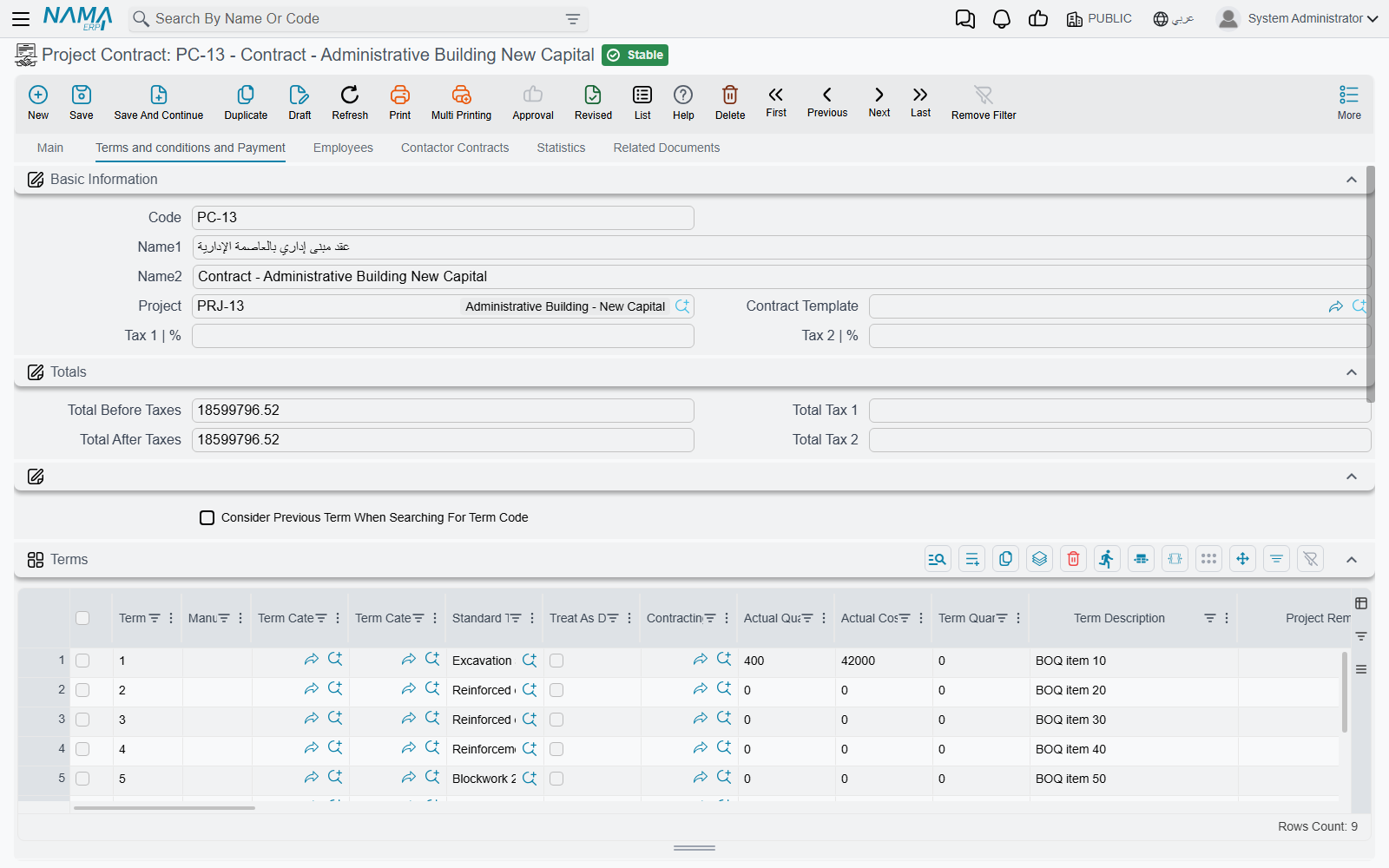Viewport: 1389px width, 868px height.
Task: Click Terms grid search rows icon
Action: tap(938, 559)
